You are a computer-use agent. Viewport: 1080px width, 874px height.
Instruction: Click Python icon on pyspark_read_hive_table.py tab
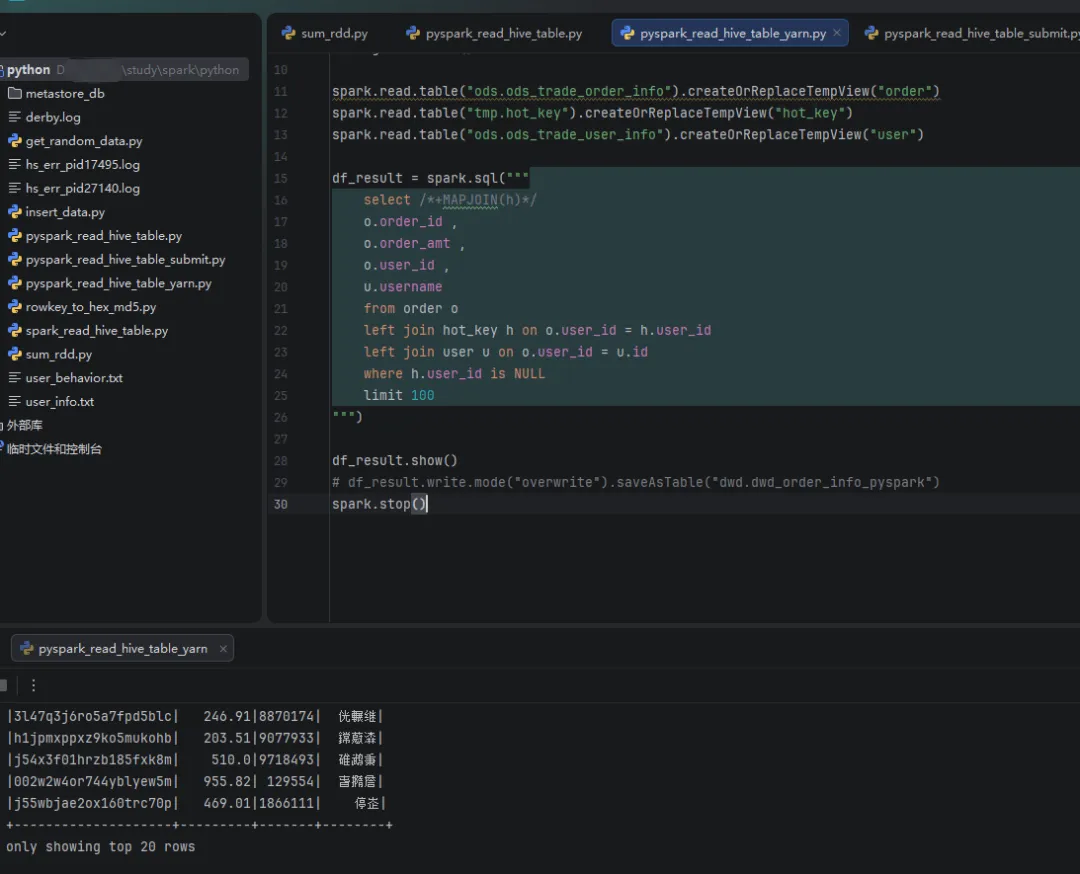413,33
